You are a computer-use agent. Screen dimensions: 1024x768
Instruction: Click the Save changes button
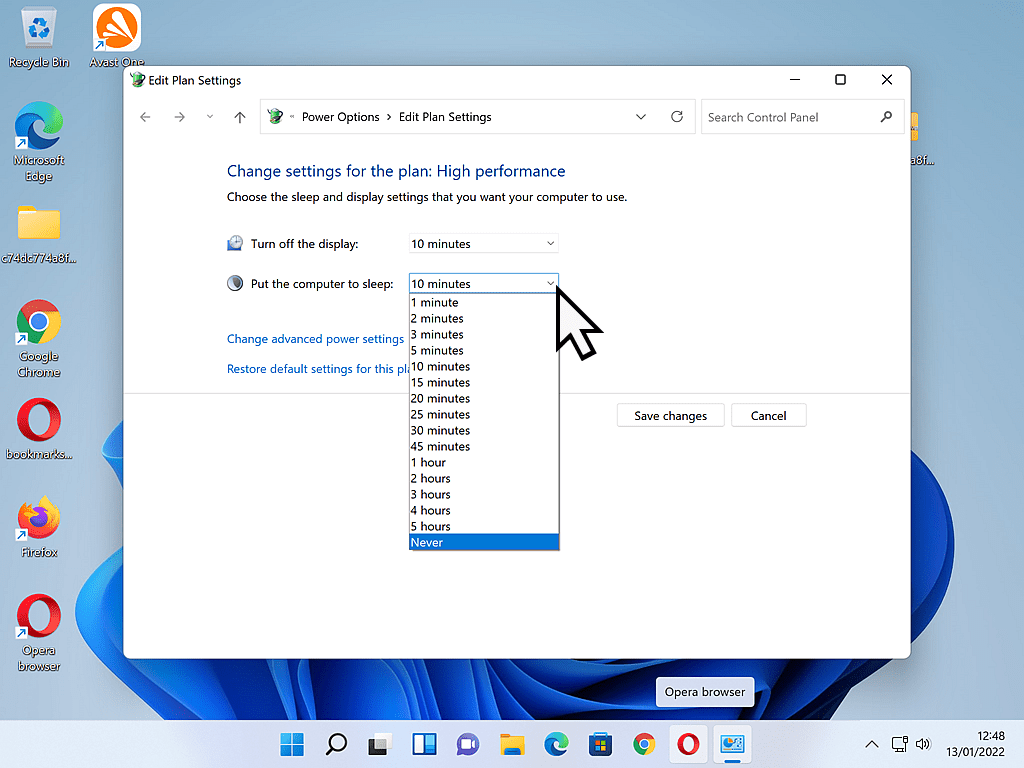(670, 416)
